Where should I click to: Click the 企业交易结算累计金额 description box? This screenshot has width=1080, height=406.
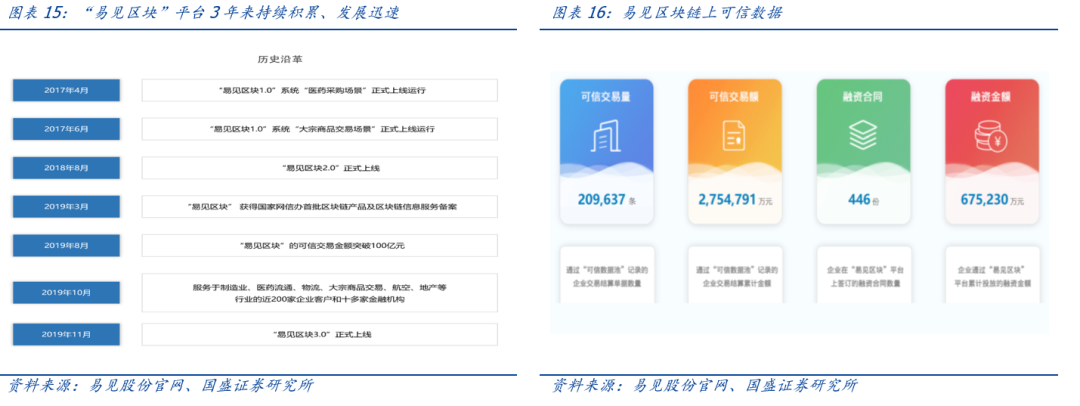[735, 275]
